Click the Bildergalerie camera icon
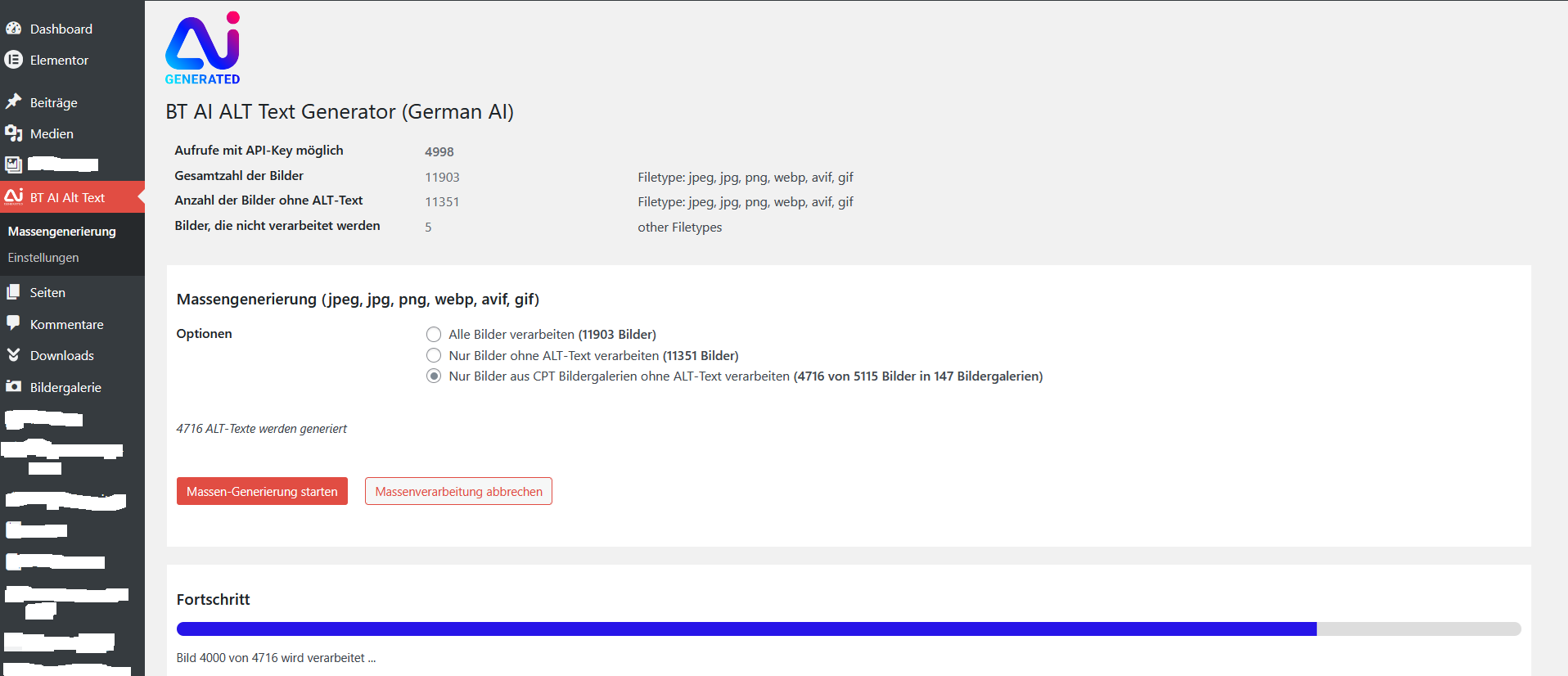1568x676 pixels. click(x=13, y=386)
